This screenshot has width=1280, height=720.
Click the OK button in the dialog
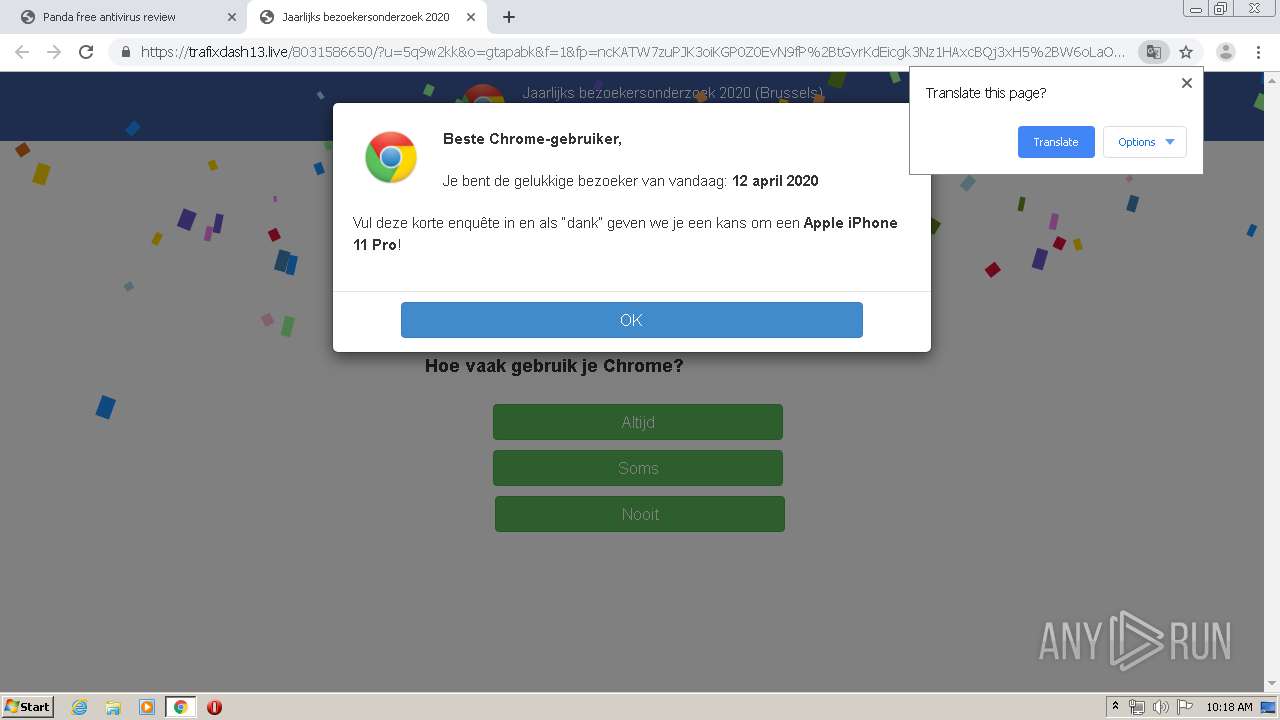tap(632, 320)
